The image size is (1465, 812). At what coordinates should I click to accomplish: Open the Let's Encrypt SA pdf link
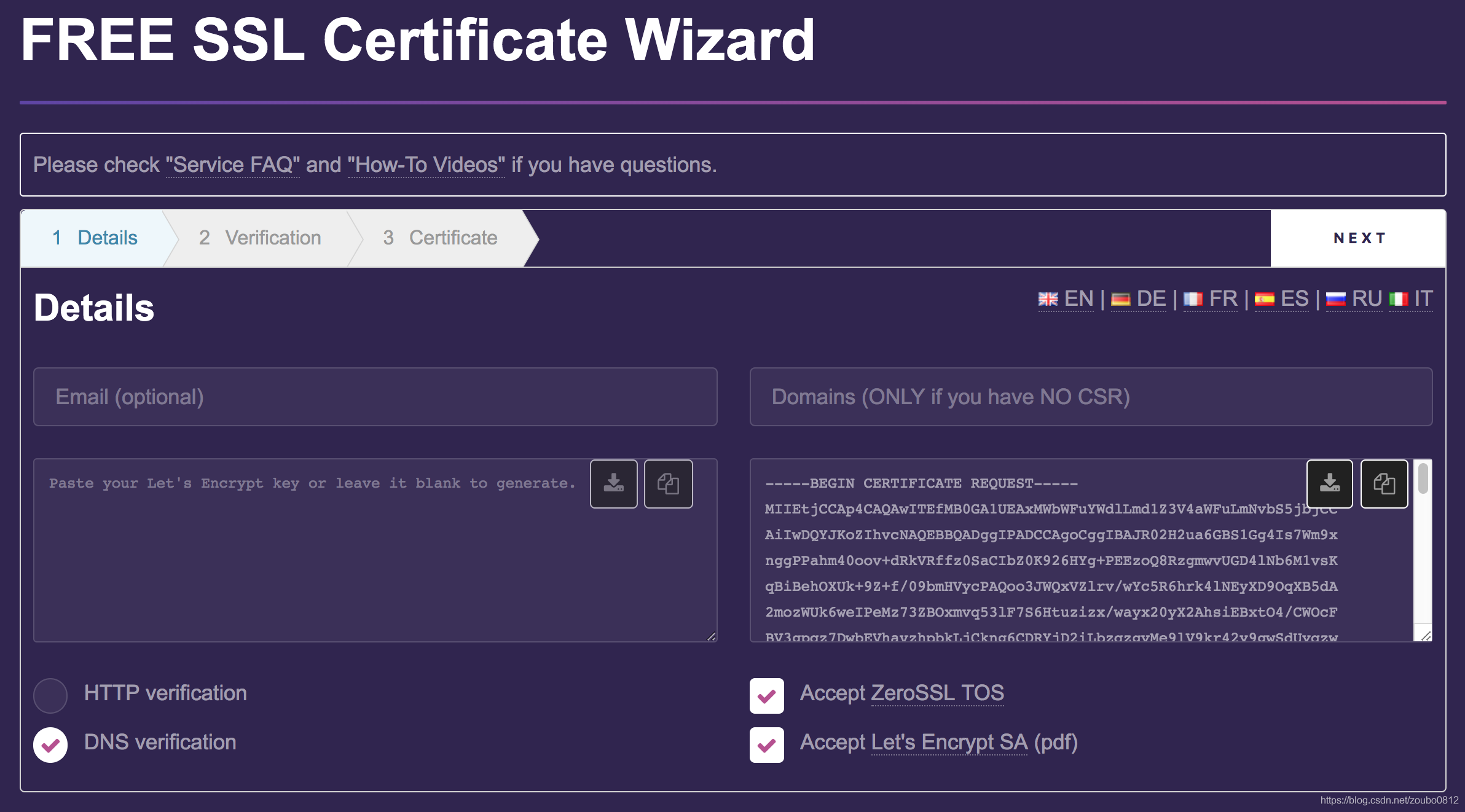949,743
